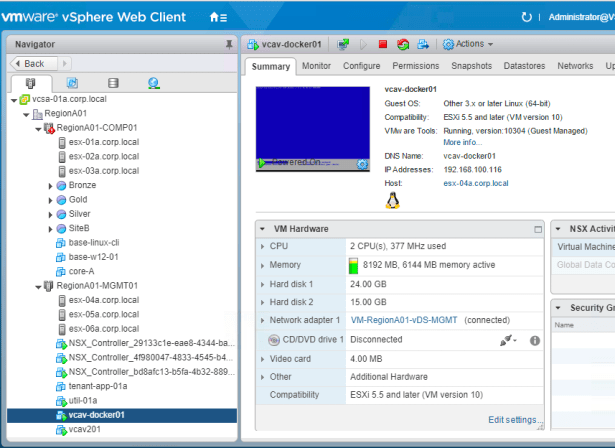Open Storage navigator view
Image resolution: width=615 pixels, height=448 pixels.
(113, 83)
